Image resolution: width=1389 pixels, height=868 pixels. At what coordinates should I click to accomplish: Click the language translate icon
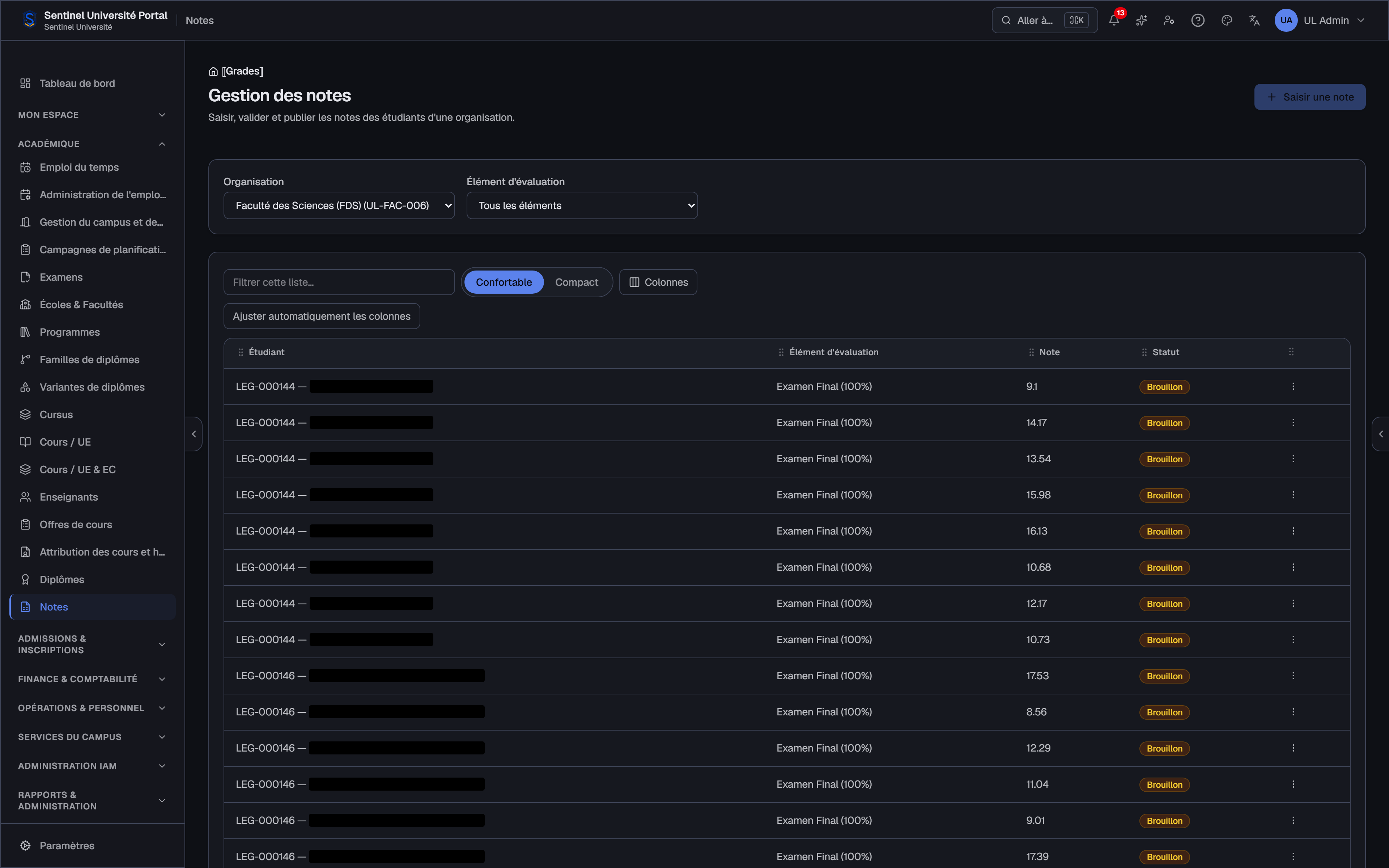click(1255, 20)
